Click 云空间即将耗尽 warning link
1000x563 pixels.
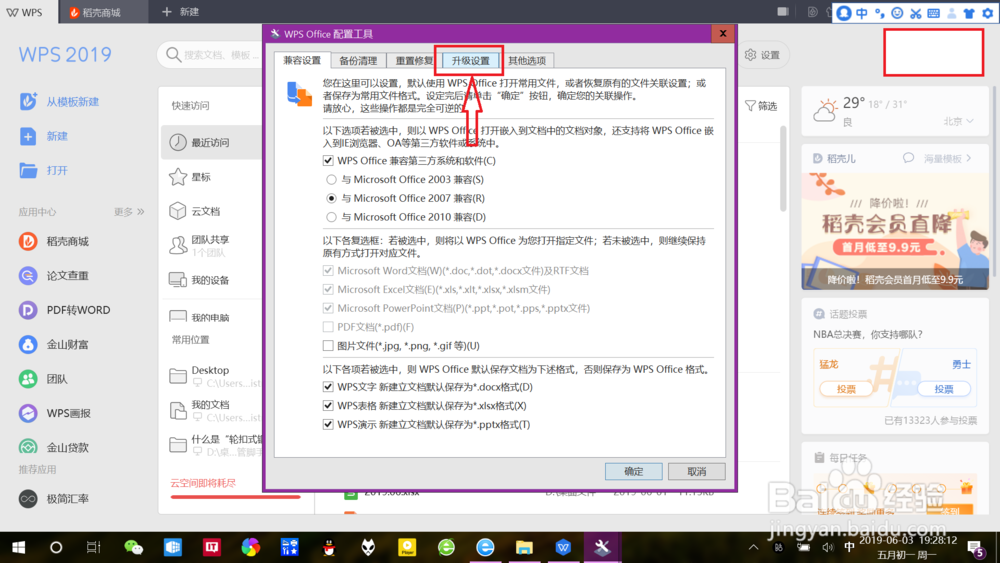coord(203,483)
